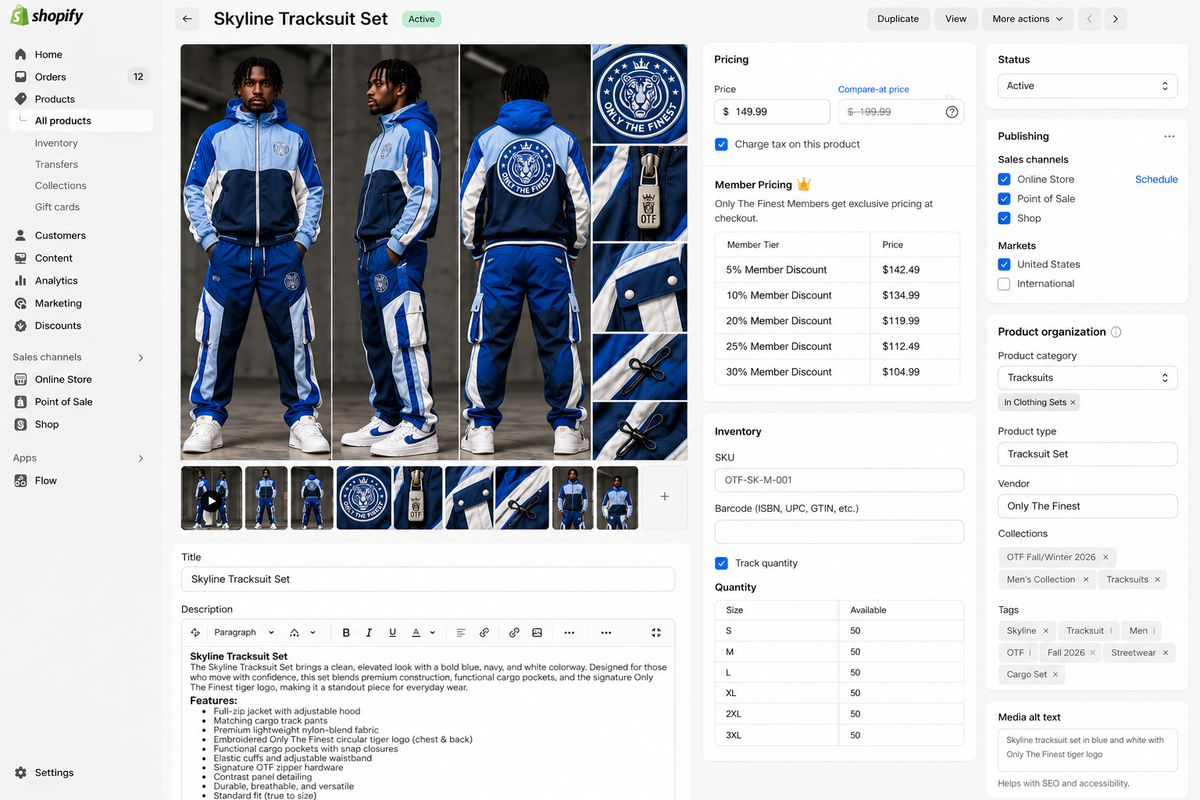Remove the Men's Collection chip
This screenshot has height=800, width=1200.
[x=1085, y=580]
